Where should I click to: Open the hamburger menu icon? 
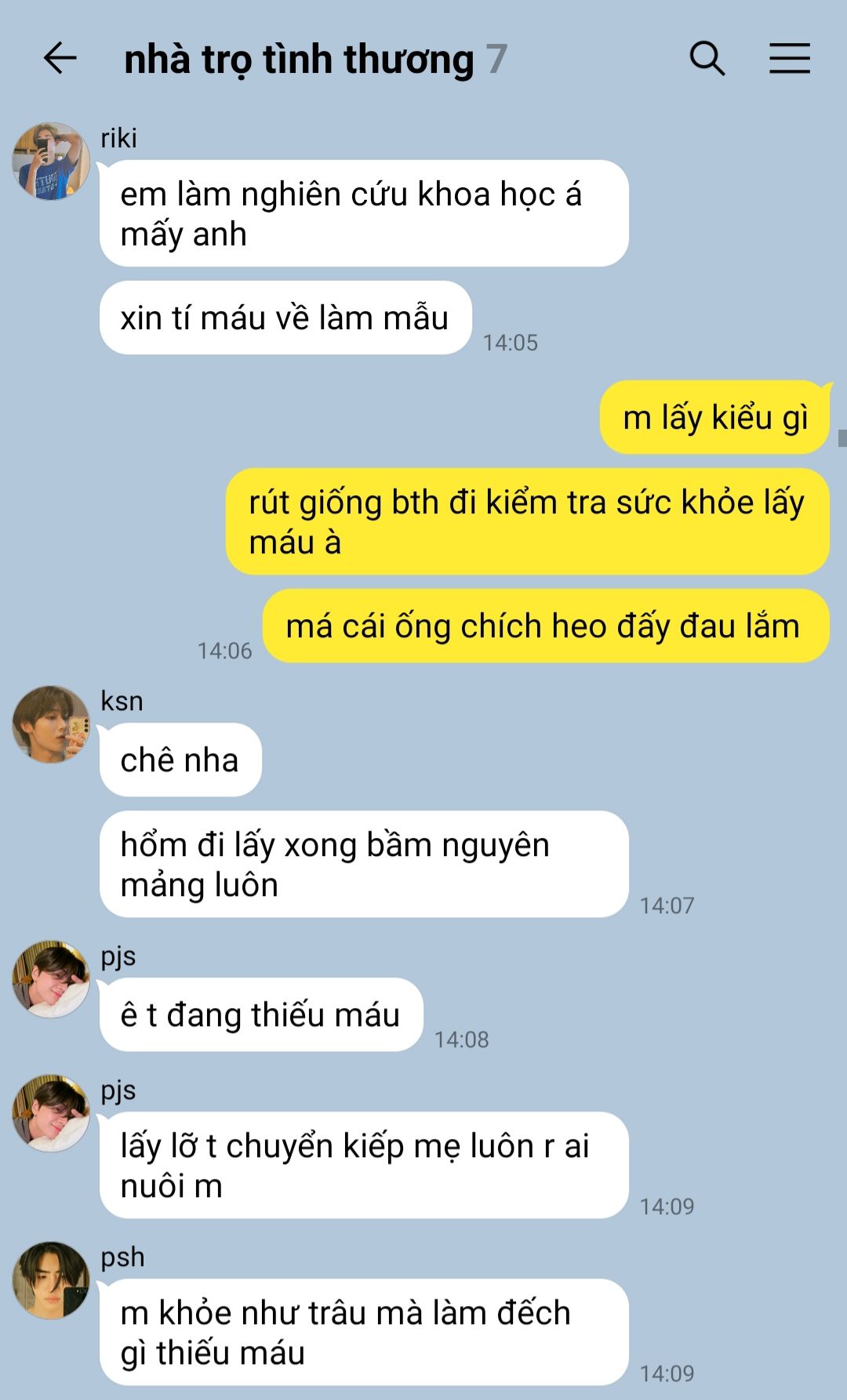coord(789,59)
